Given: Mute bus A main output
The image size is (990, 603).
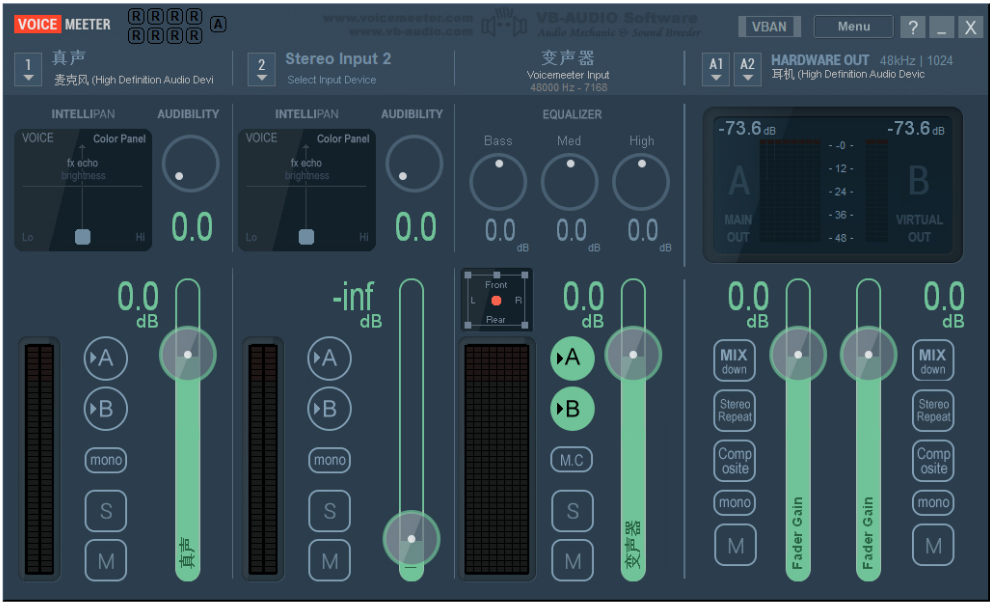Looking at the screenshot, I should click(x=735, y=545).
